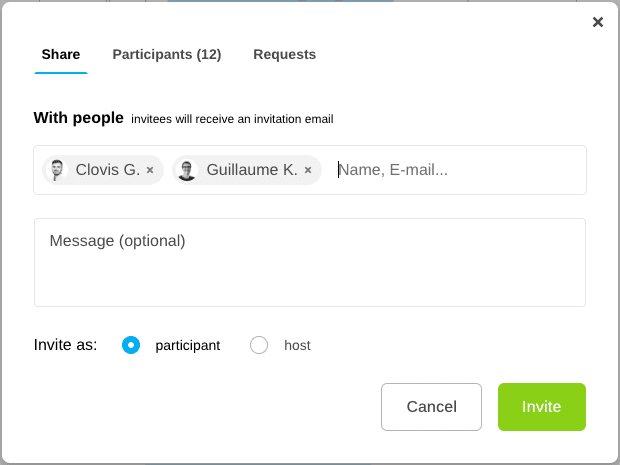Click the "Invite as:" label
Screen dimensions: 620x465
[66, 345]
